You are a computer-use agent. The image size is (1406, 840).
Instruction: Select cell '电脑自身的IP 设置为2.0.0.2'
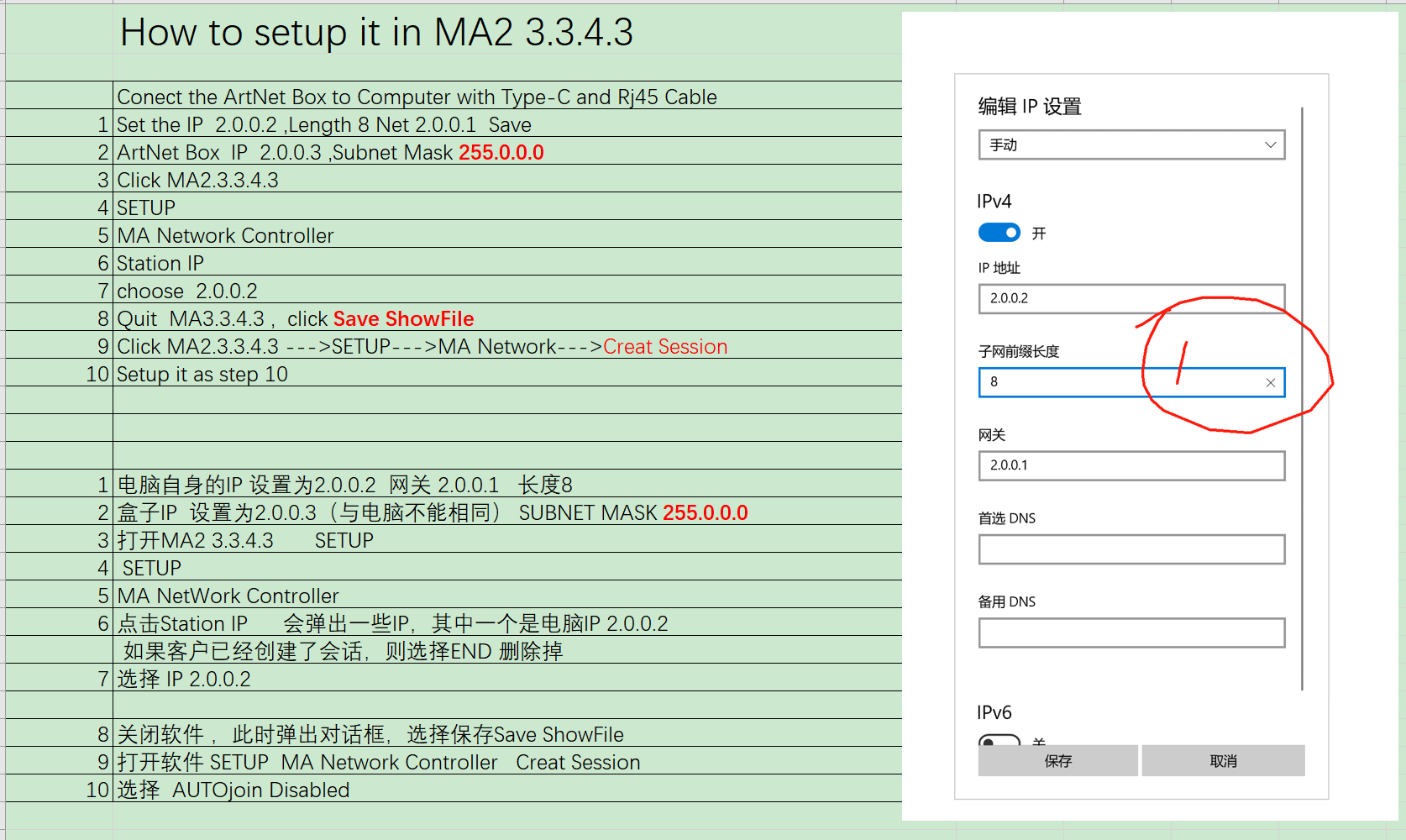507,484
